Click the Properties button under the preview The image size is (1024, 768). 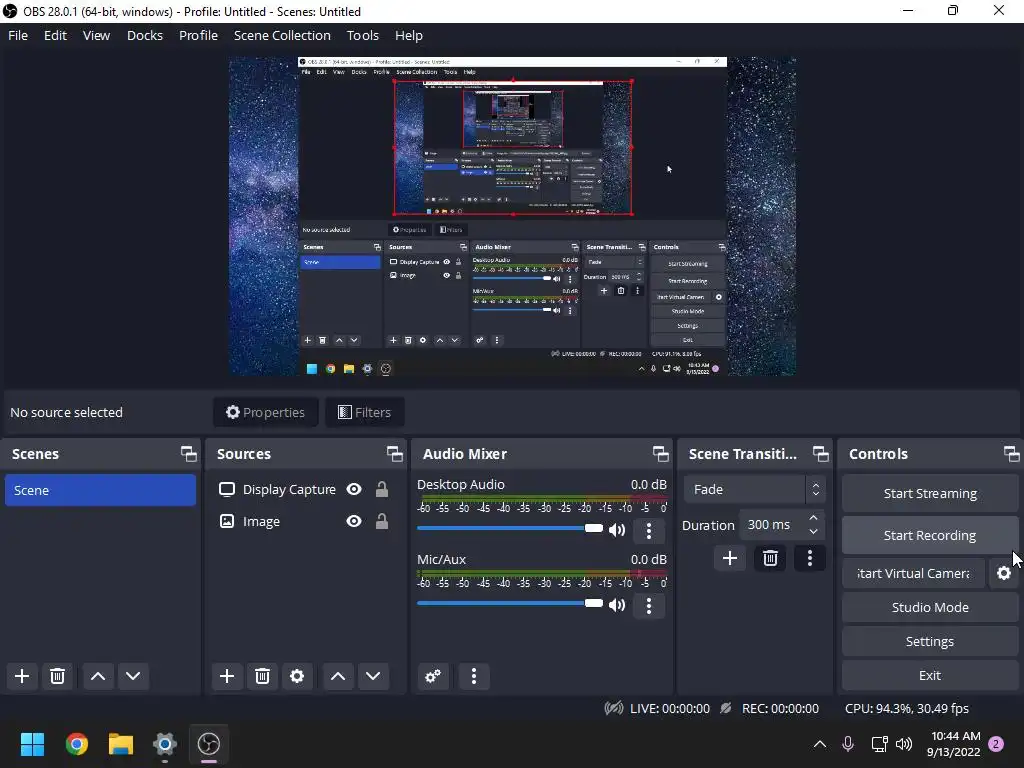click(x=266, y=412)
